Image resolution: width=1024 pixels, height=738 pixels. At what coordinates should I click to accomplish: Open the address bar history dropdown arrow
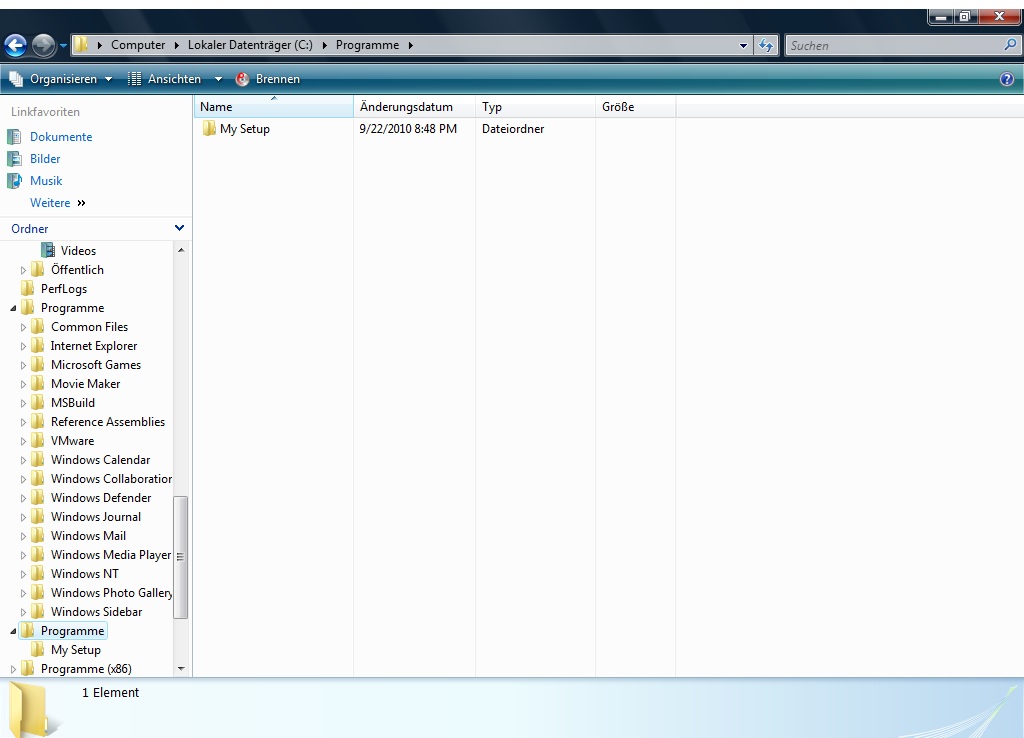click(743, 46)
